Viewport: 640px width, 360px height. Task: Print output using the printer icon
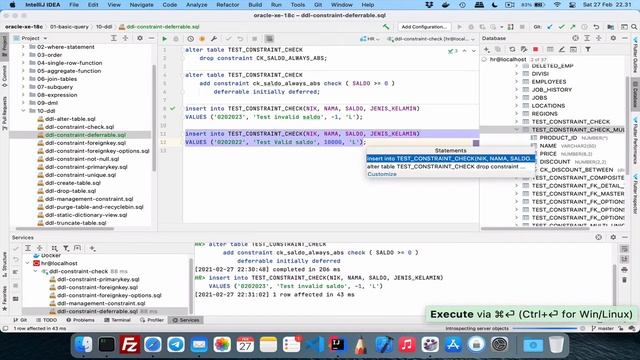click(x=624, y=270)
